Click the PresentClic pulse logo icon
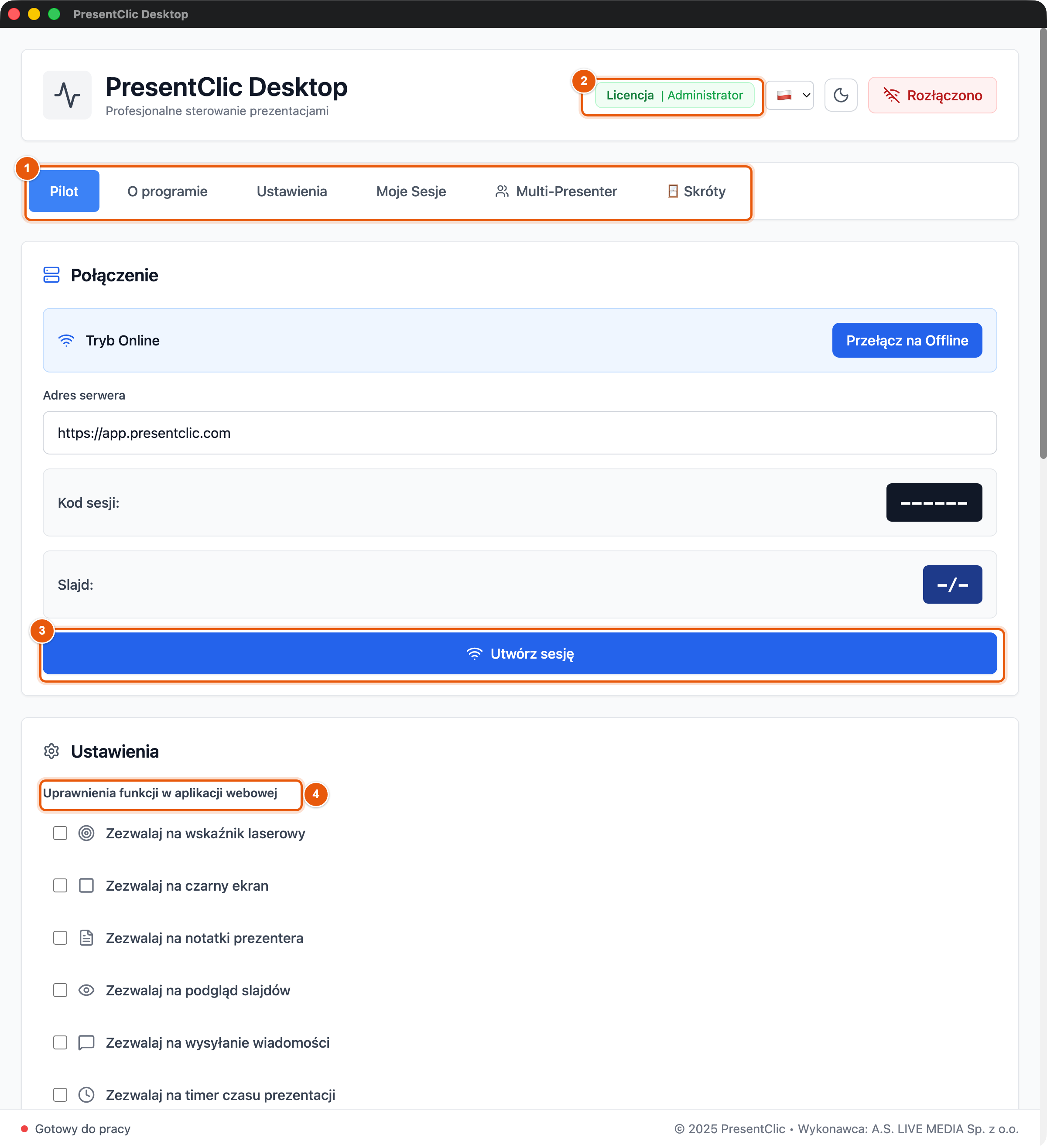 [x=67, y=95]
